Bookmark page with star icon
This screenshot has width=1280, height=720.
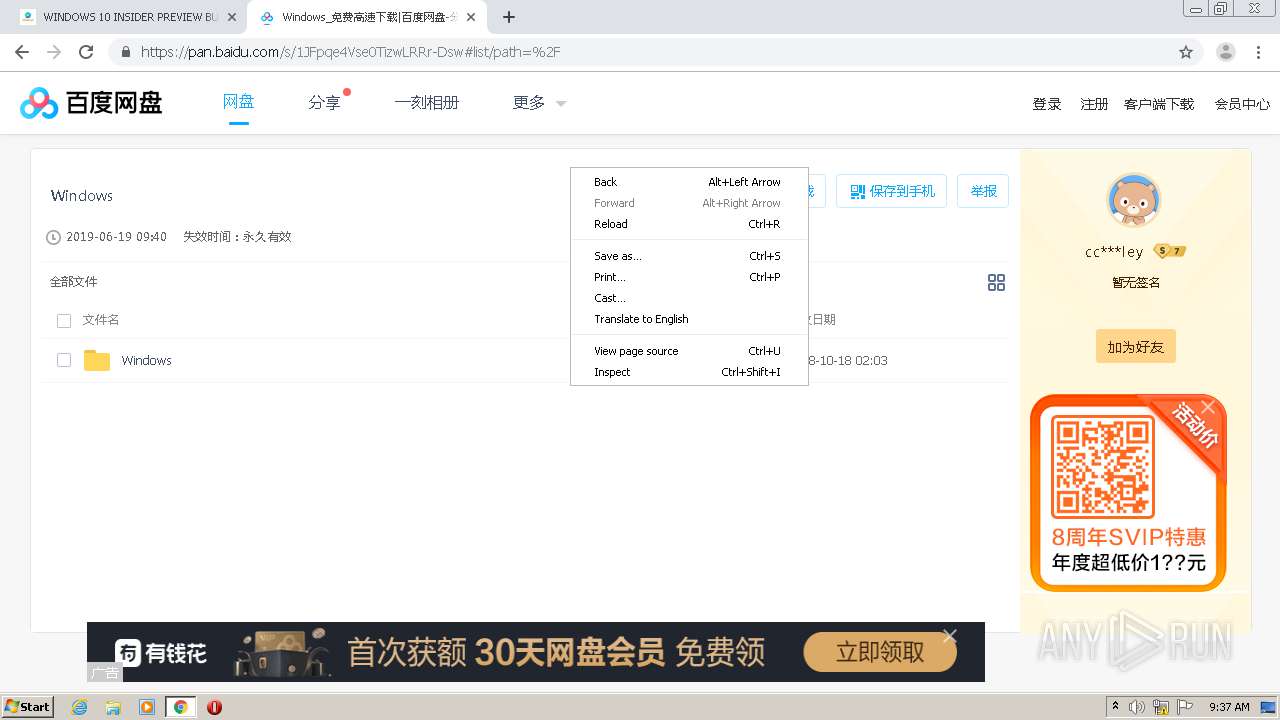(1186, 52)
